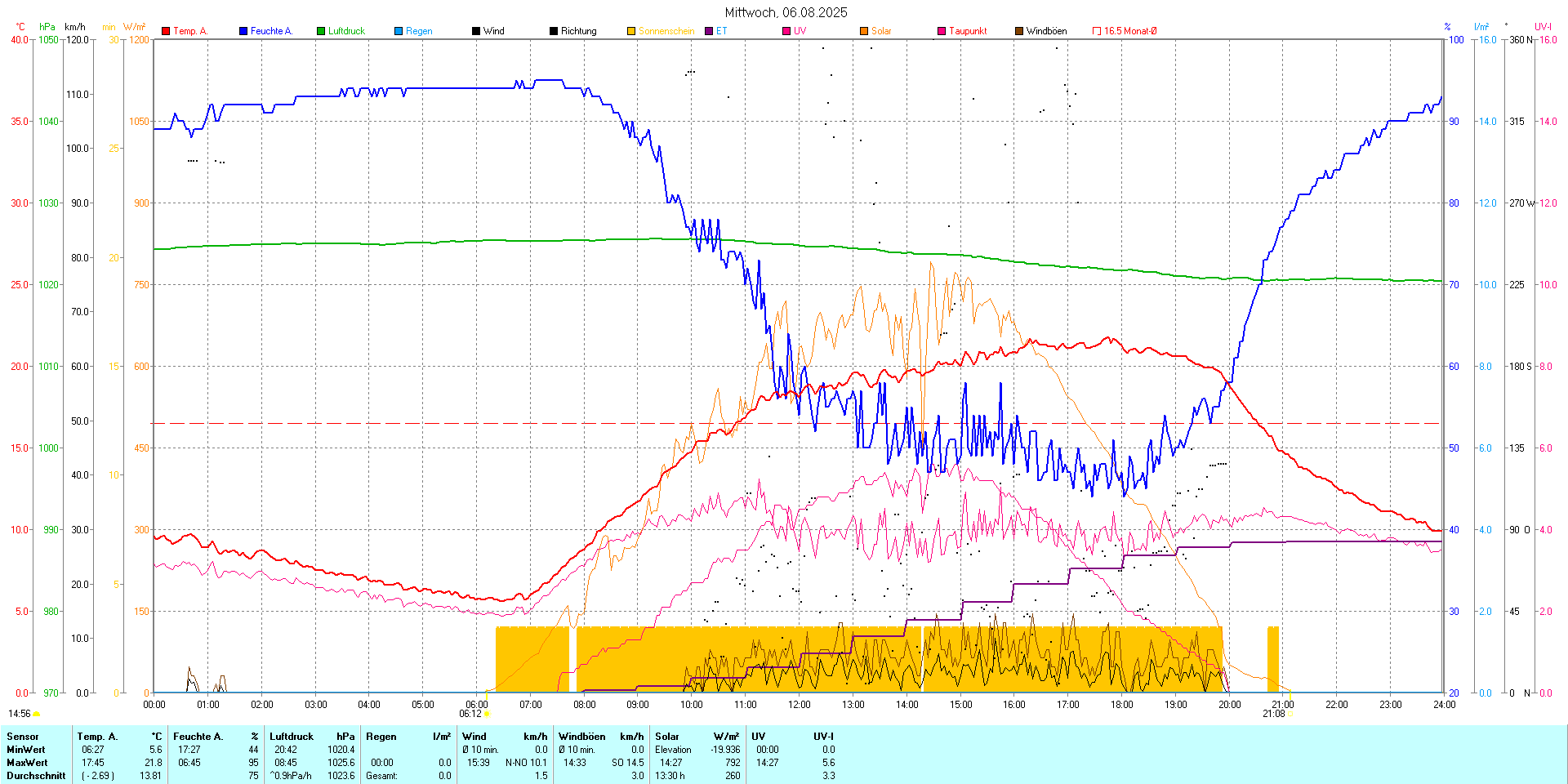Click the orange Solar legend square
Screen dimensions: 1568x784
864,31
